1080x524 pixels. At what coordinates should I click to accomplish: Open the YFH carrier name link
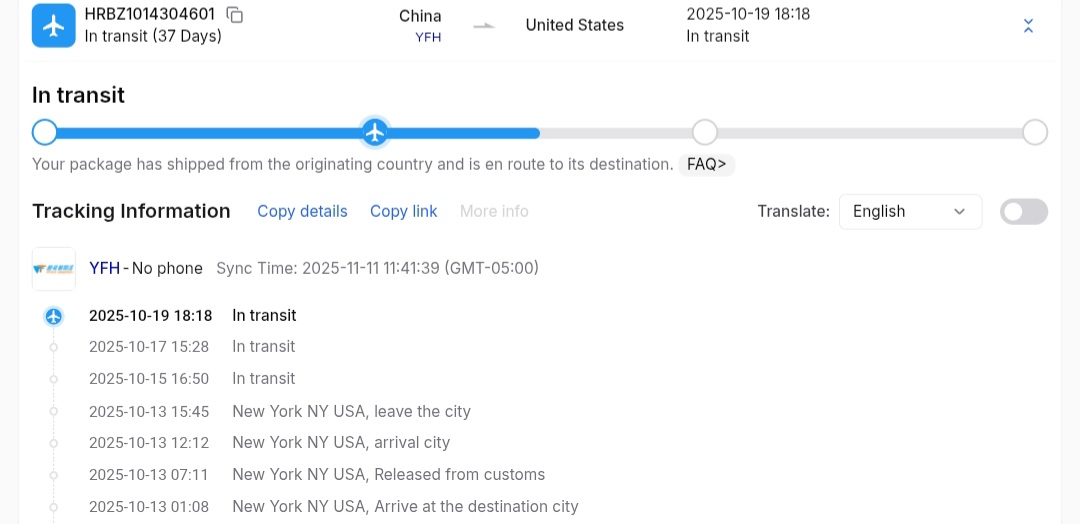click(x=104, y=268)
